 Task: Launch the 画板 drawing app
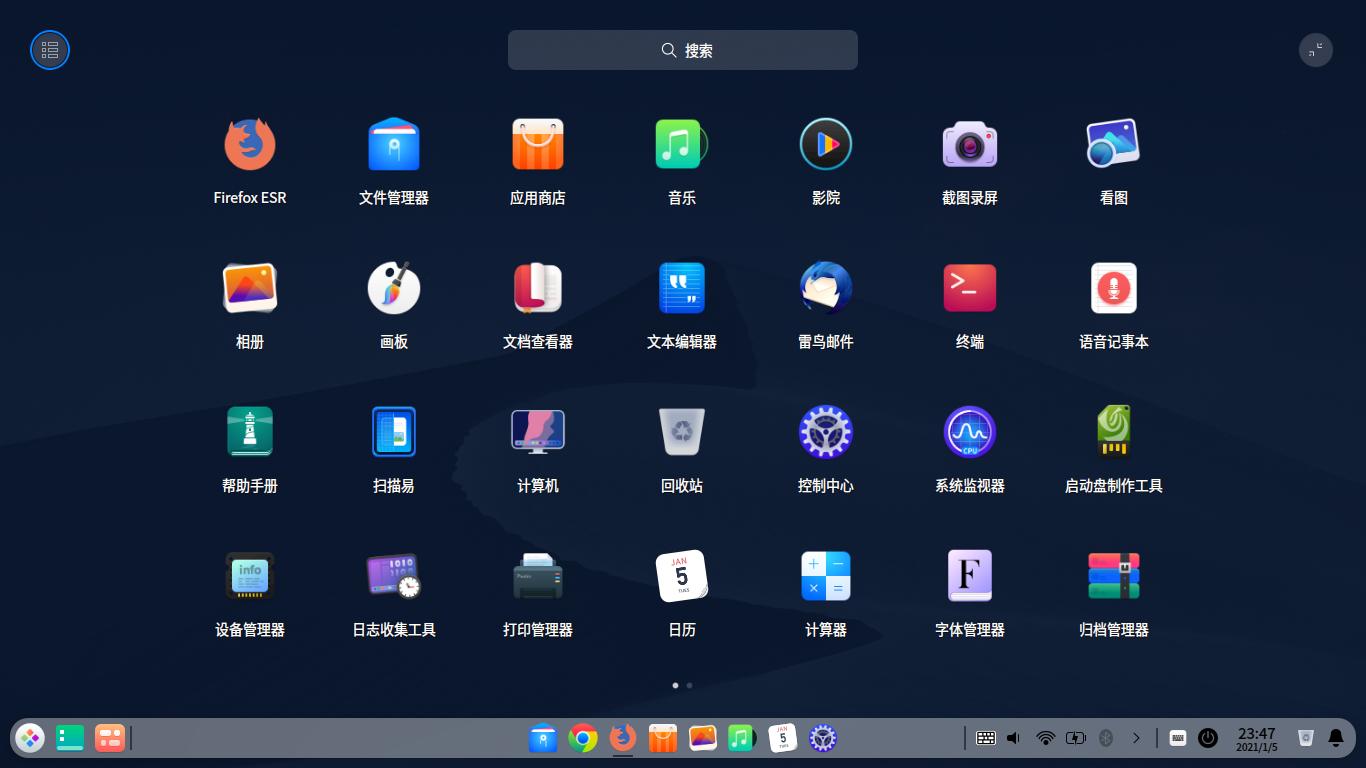click(x=394, y=289)
